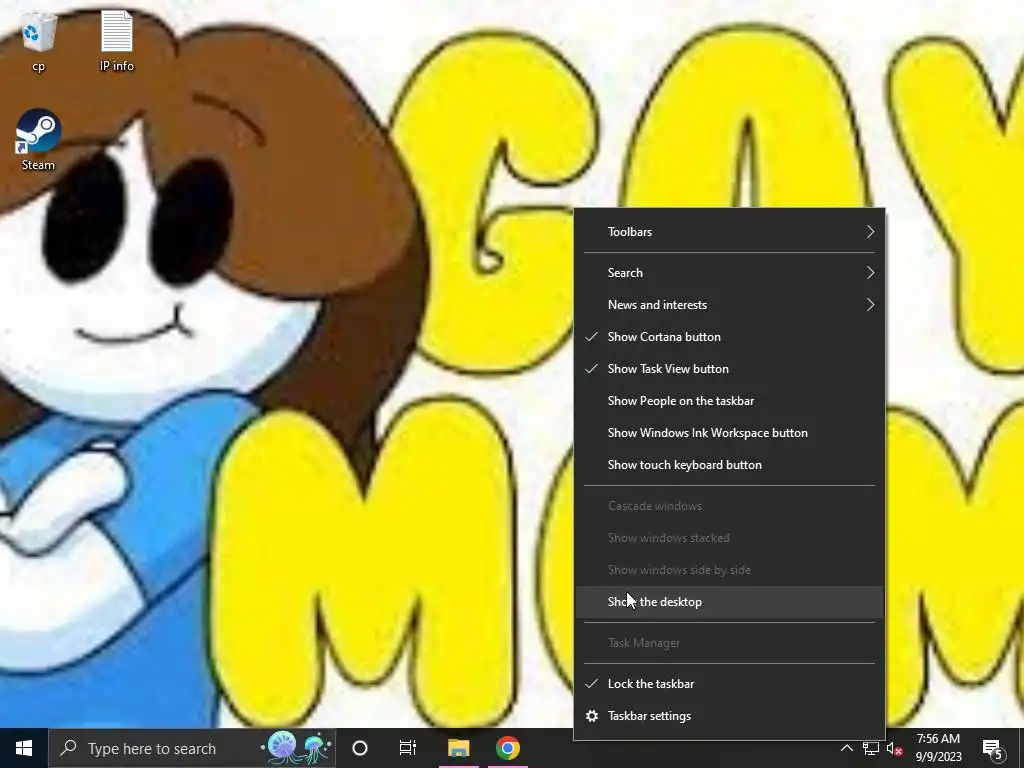Screen dimensions: 1024x768
Task: Open the Action Center notifications icon
Action: coord(993,748)
